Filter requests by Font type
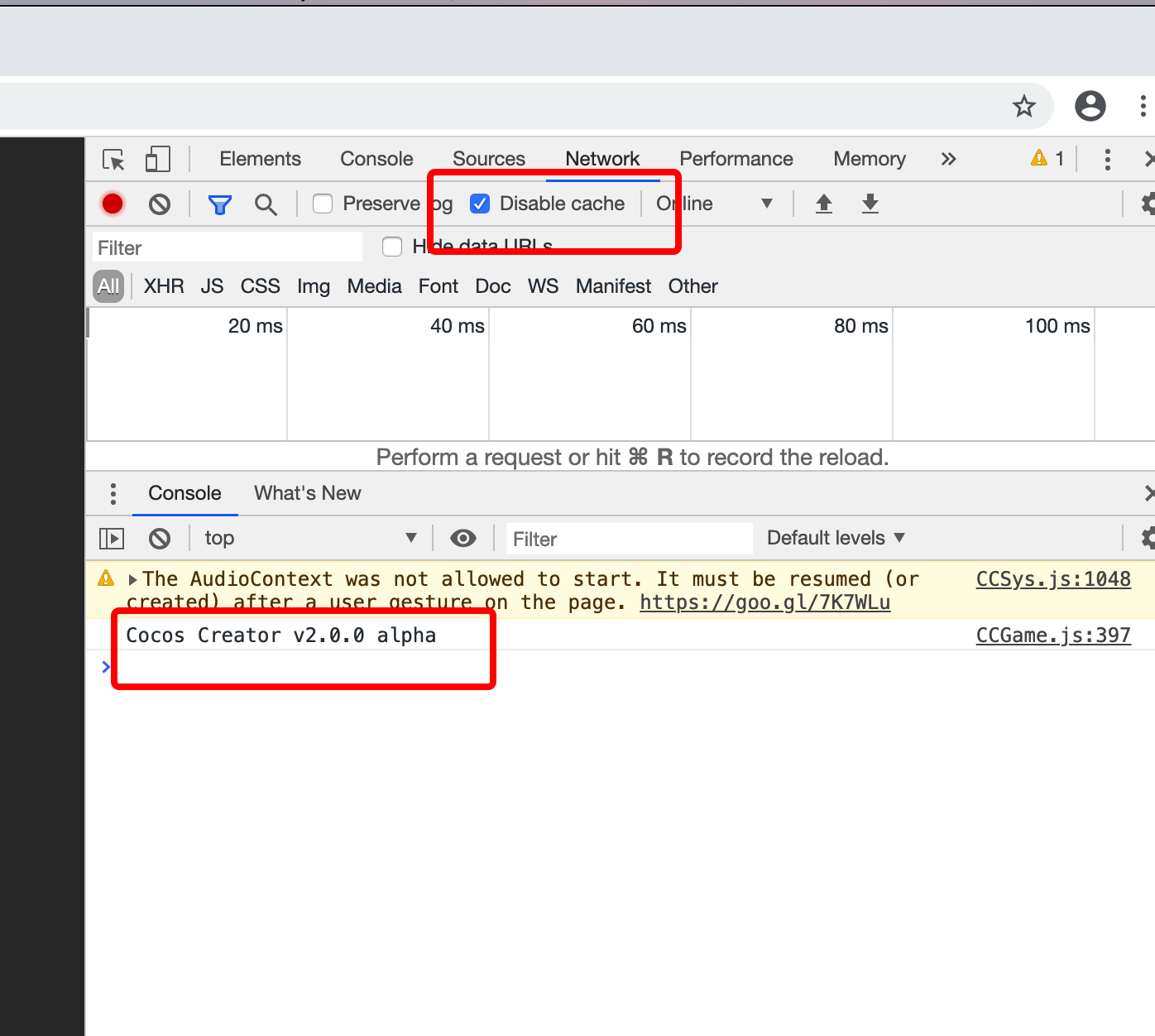The image size is (1155, 1036). coord(438,286)
